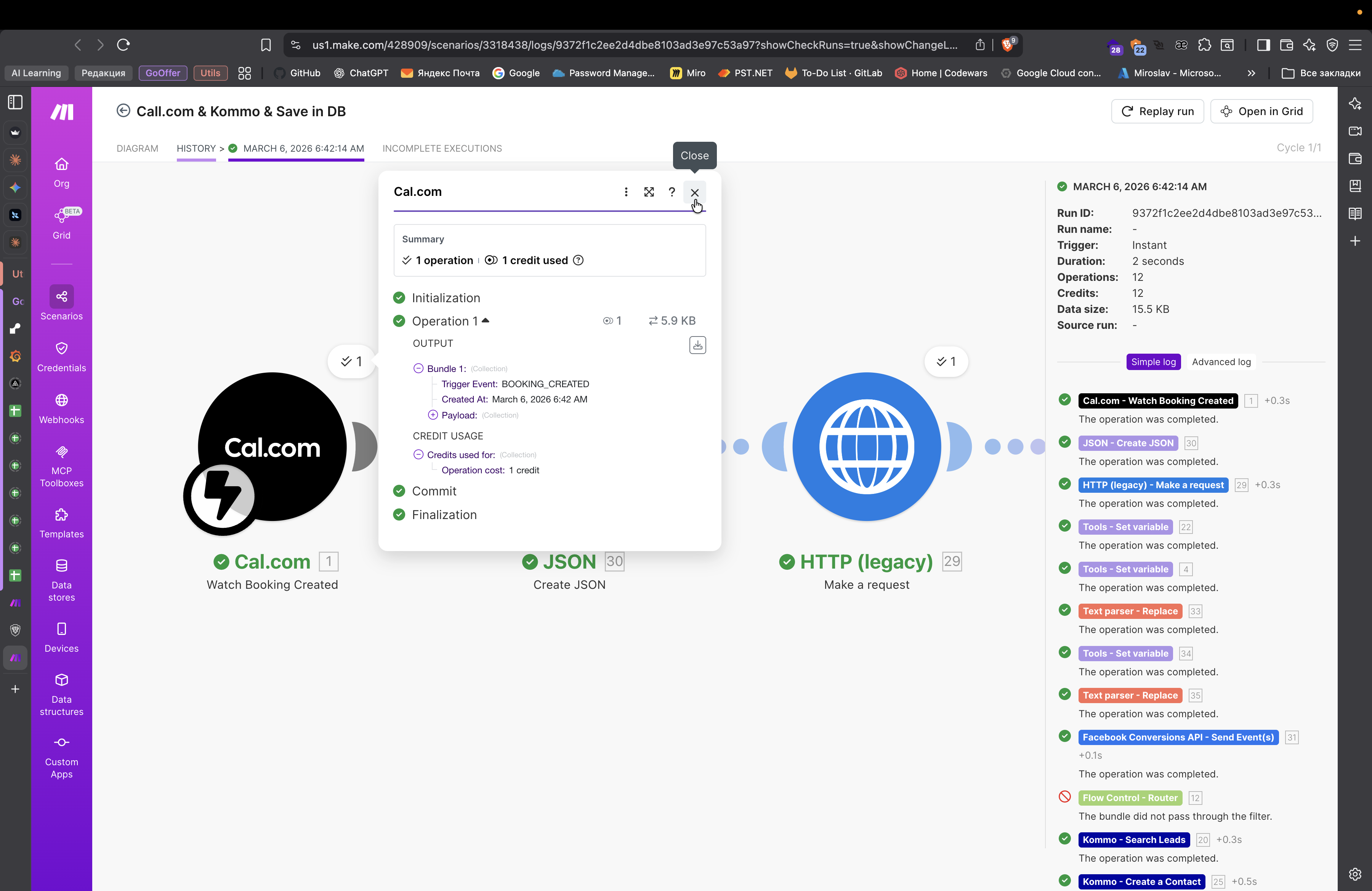Open the INCOMPLETE EXECUTIONS tab
The height and width of the screenshot is (891, 1372).
(x=442, y=148)
